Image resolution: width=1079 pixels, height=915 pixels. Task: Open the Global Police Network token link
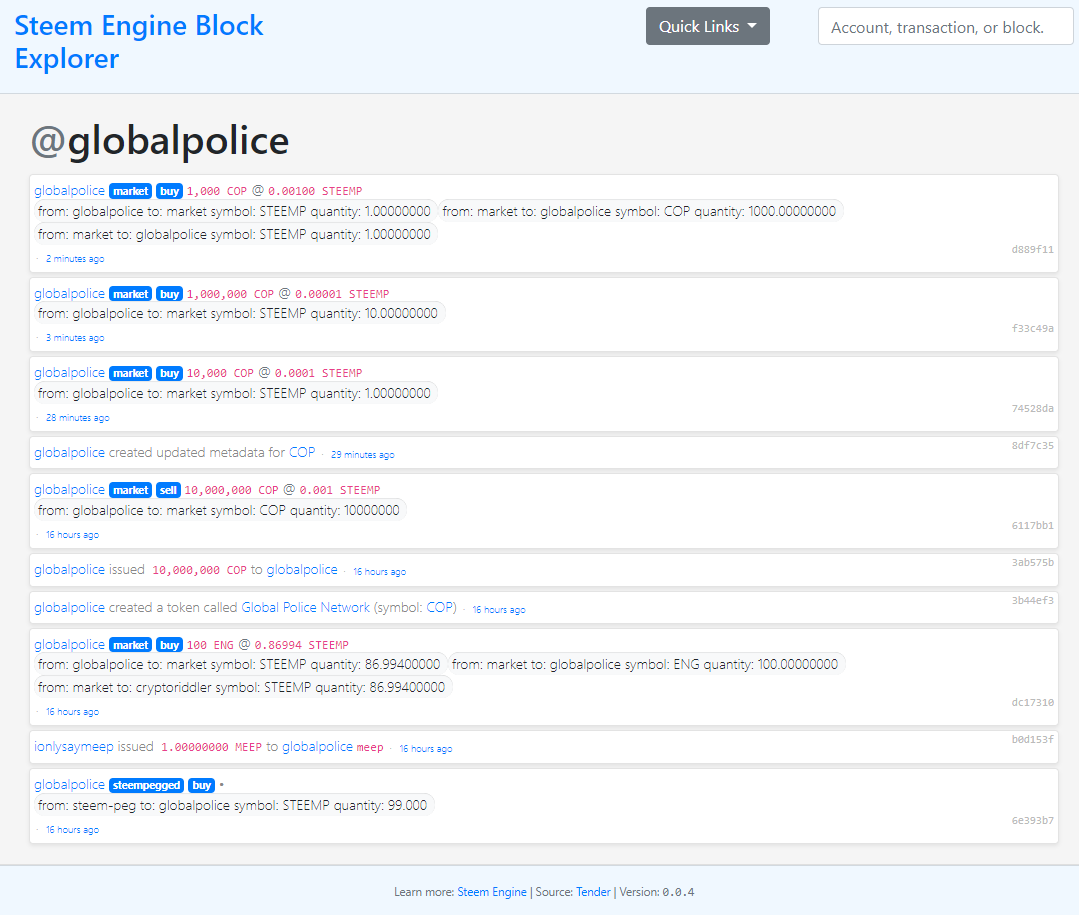[x=306, y=607]
